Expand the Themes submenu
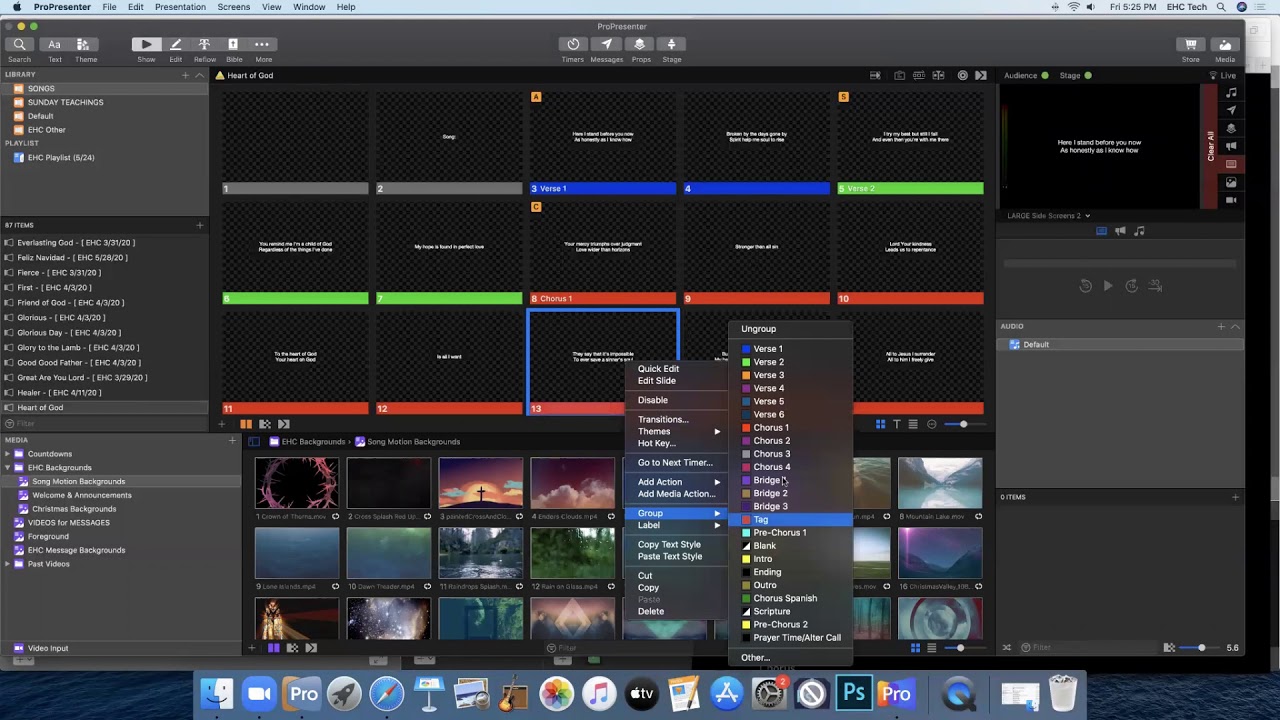This screenshot has height=720, width=1280. point(678,432)
